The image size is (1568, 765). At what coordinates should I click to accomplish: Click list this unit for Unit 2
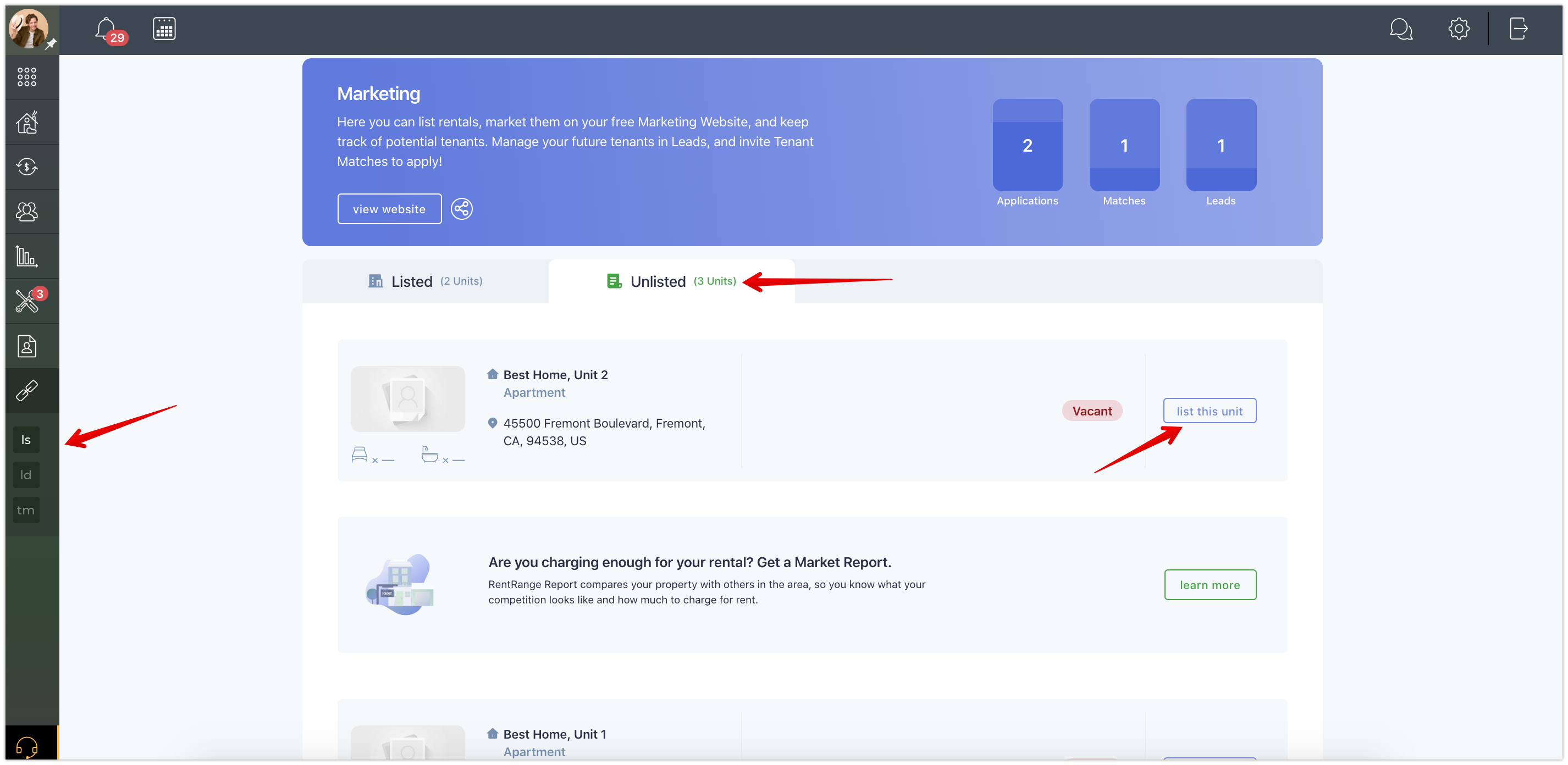pyautogui.click(x=1210, y=411)
